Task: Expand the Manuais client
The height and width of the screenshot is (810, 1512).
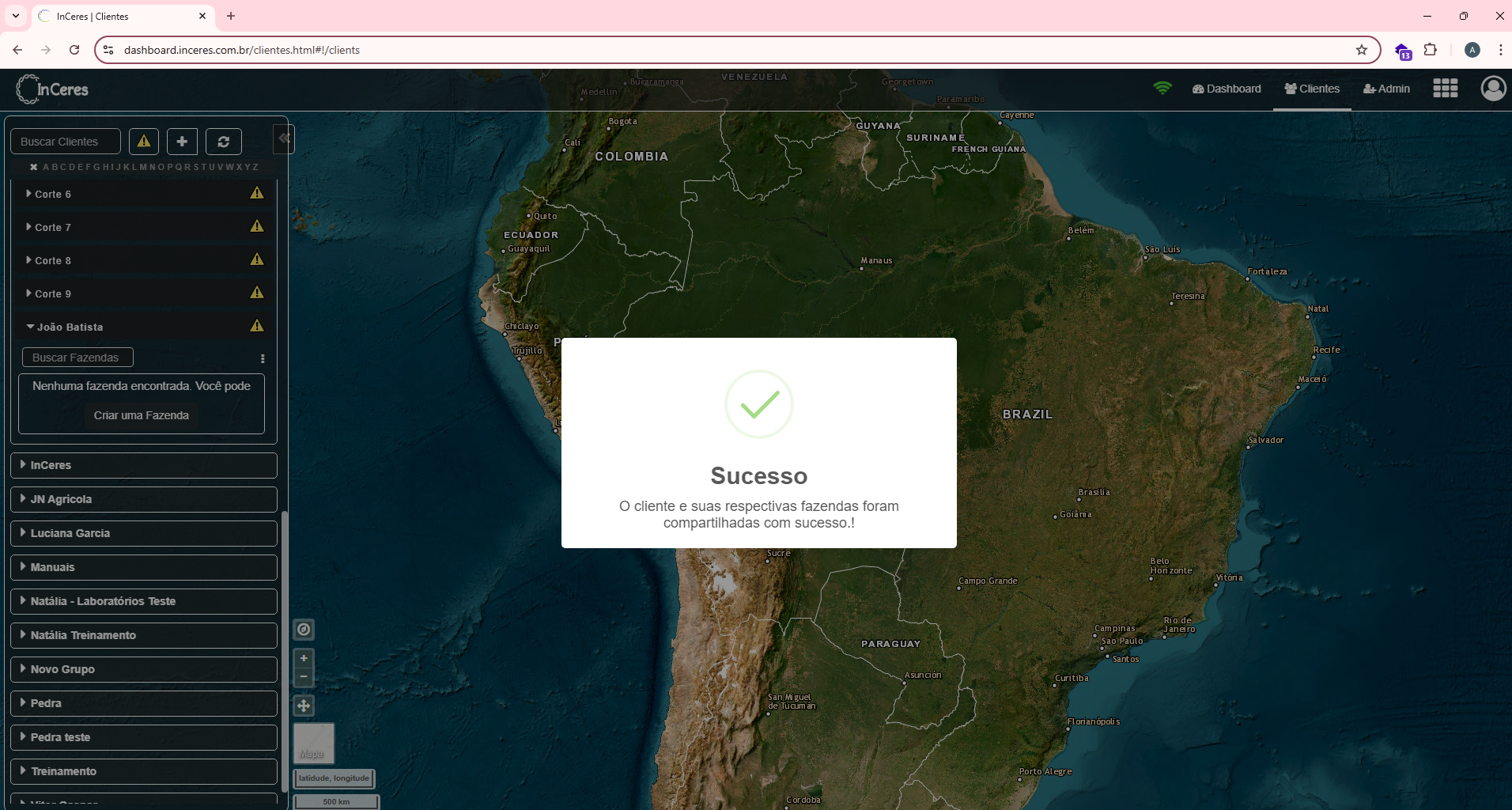Action: pos(144,567)
